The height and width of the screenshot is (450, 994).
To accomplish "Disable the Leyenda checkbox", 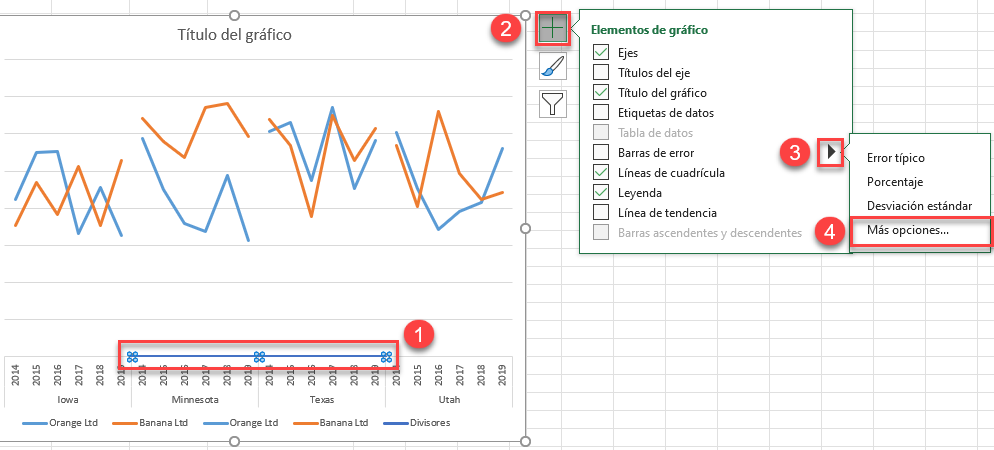I will pos(601,192).
